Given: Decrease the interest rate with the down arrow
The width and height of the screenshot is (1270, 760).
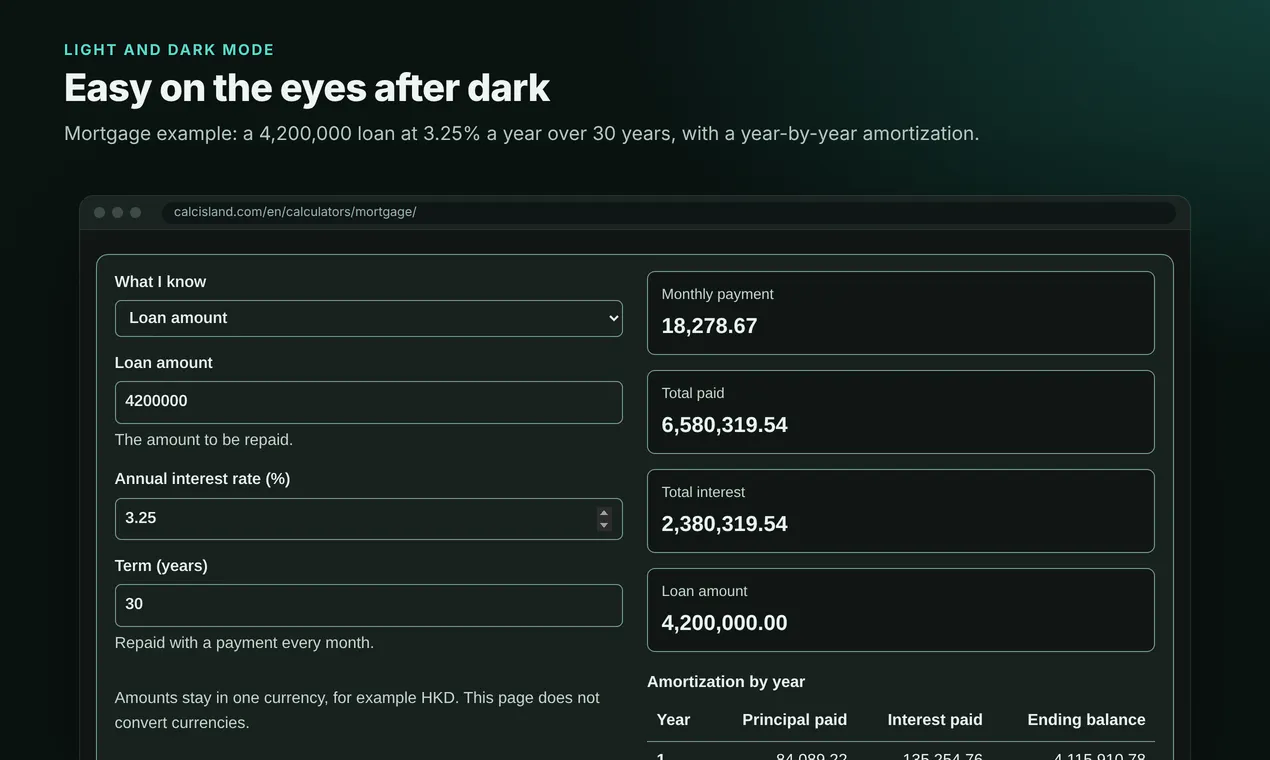Looking at the screenshot, I should pyautogui.click(x=604, y=525).
